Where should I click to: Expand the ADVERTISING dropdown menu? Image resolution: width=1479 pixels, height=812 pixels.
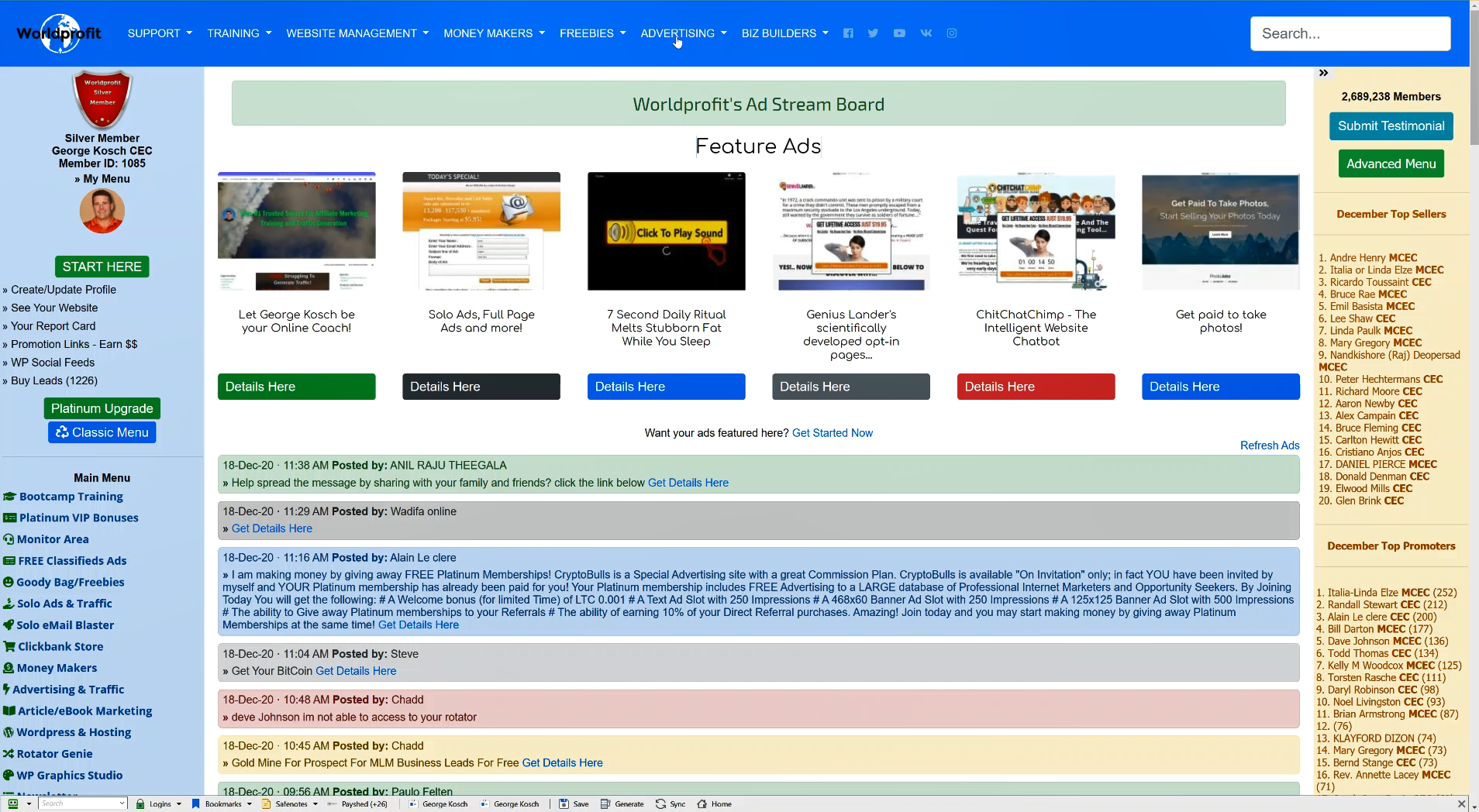coord(684,33)
